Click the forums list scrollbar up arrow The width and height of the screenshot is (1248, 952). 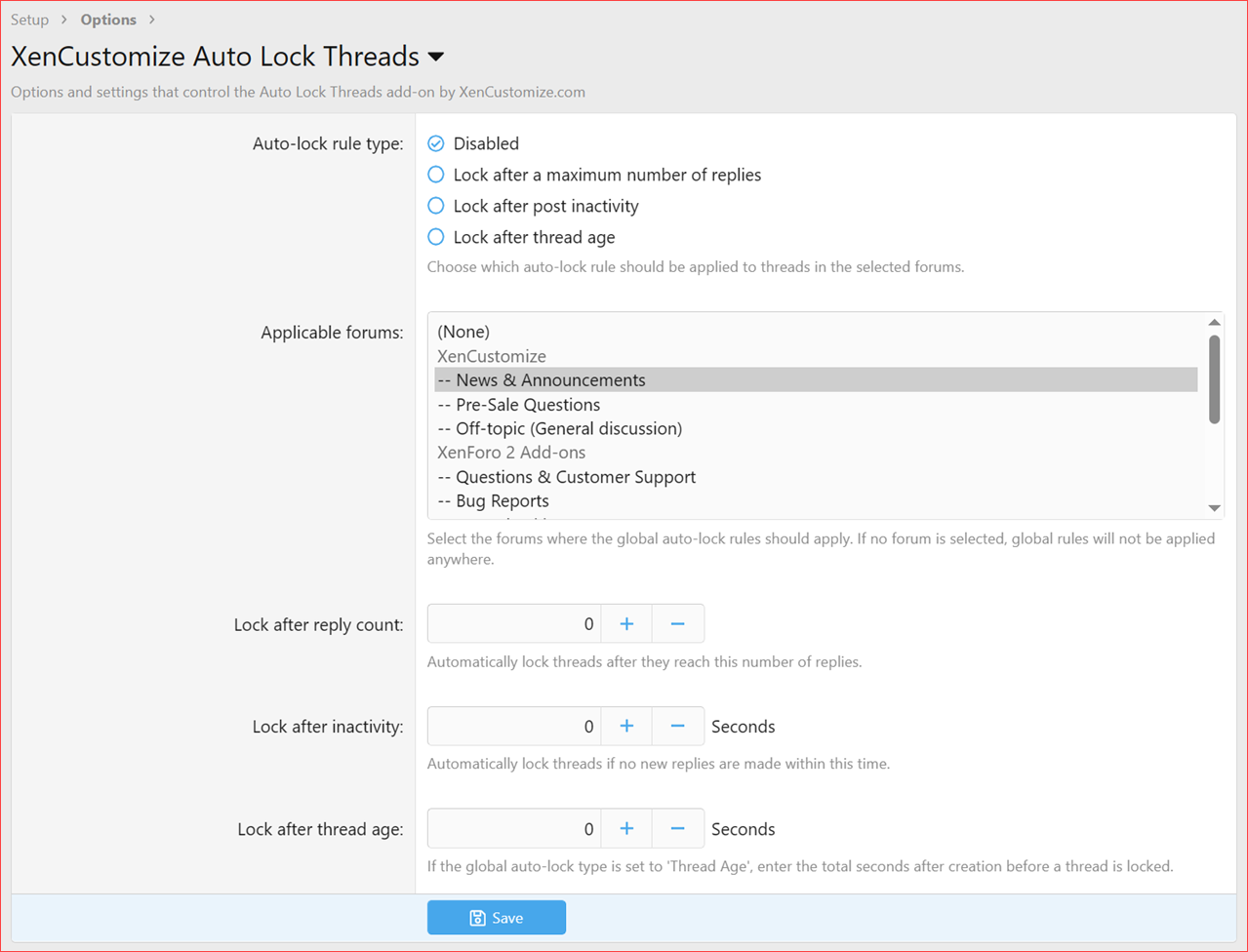click(x=1214, y=323)
